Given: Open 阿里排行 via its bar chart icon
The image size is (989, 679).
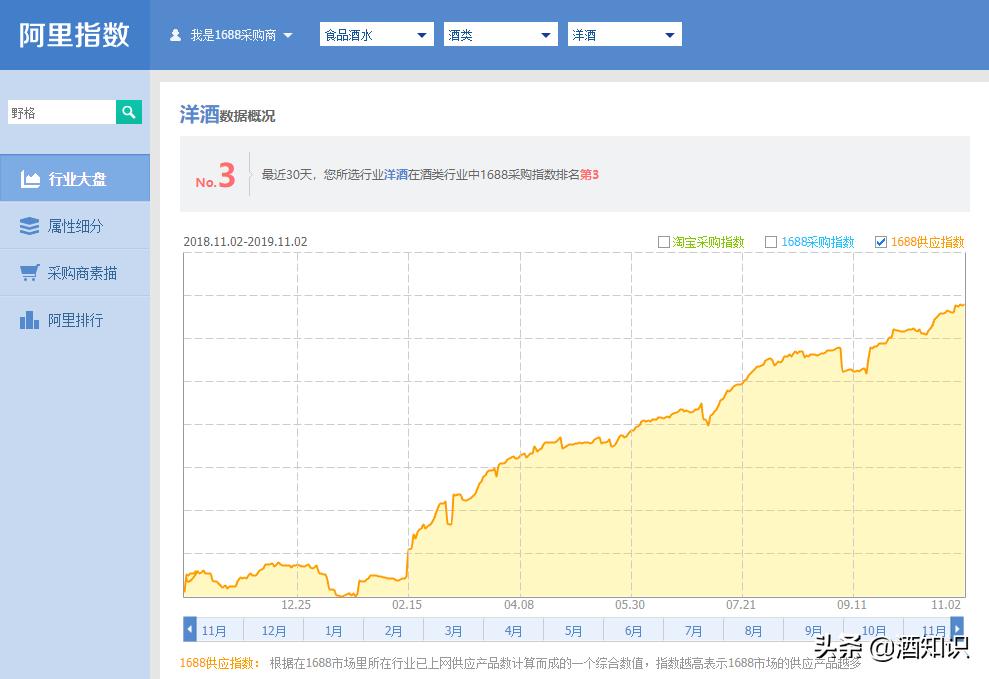Looking at the screenshot, I should tap(31, 321).
